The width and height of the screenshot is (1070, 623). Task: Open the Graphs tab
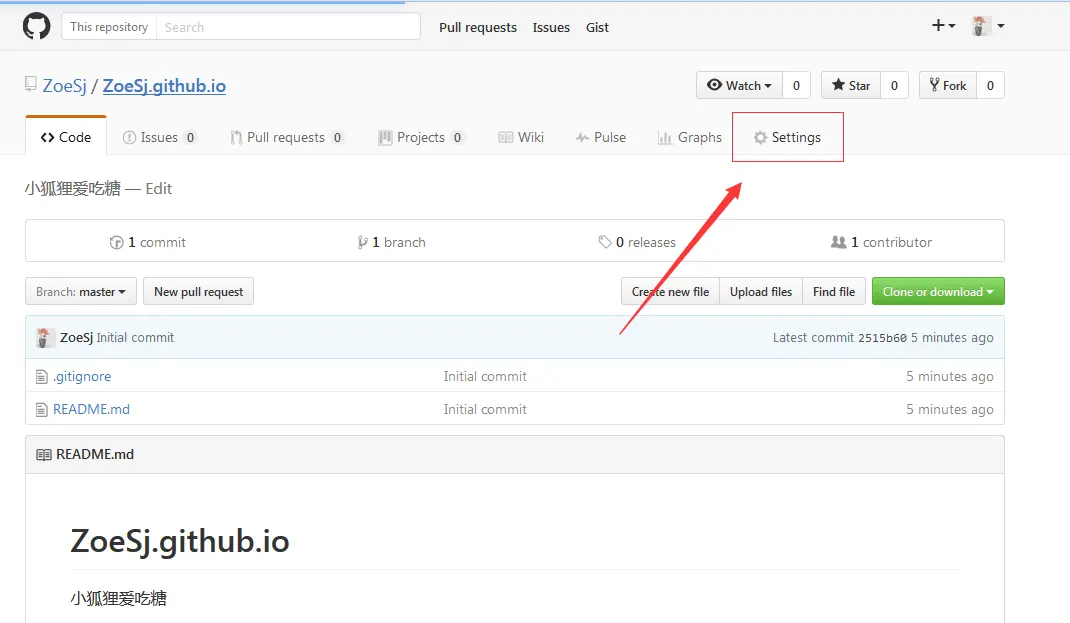tap(689, 137)
